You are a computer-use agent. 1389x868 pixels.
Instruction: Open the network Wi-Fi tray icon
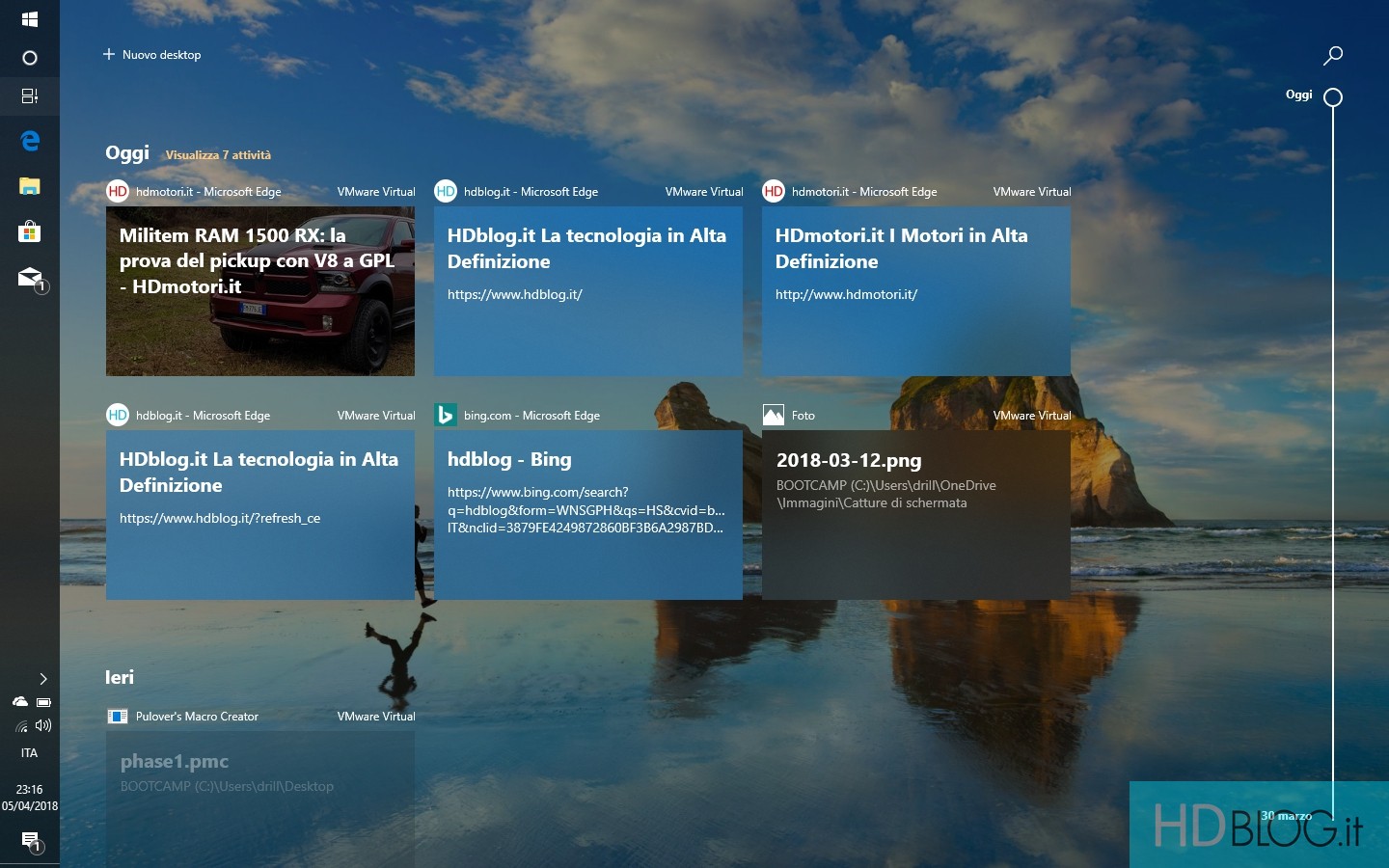tap(21, 726)
